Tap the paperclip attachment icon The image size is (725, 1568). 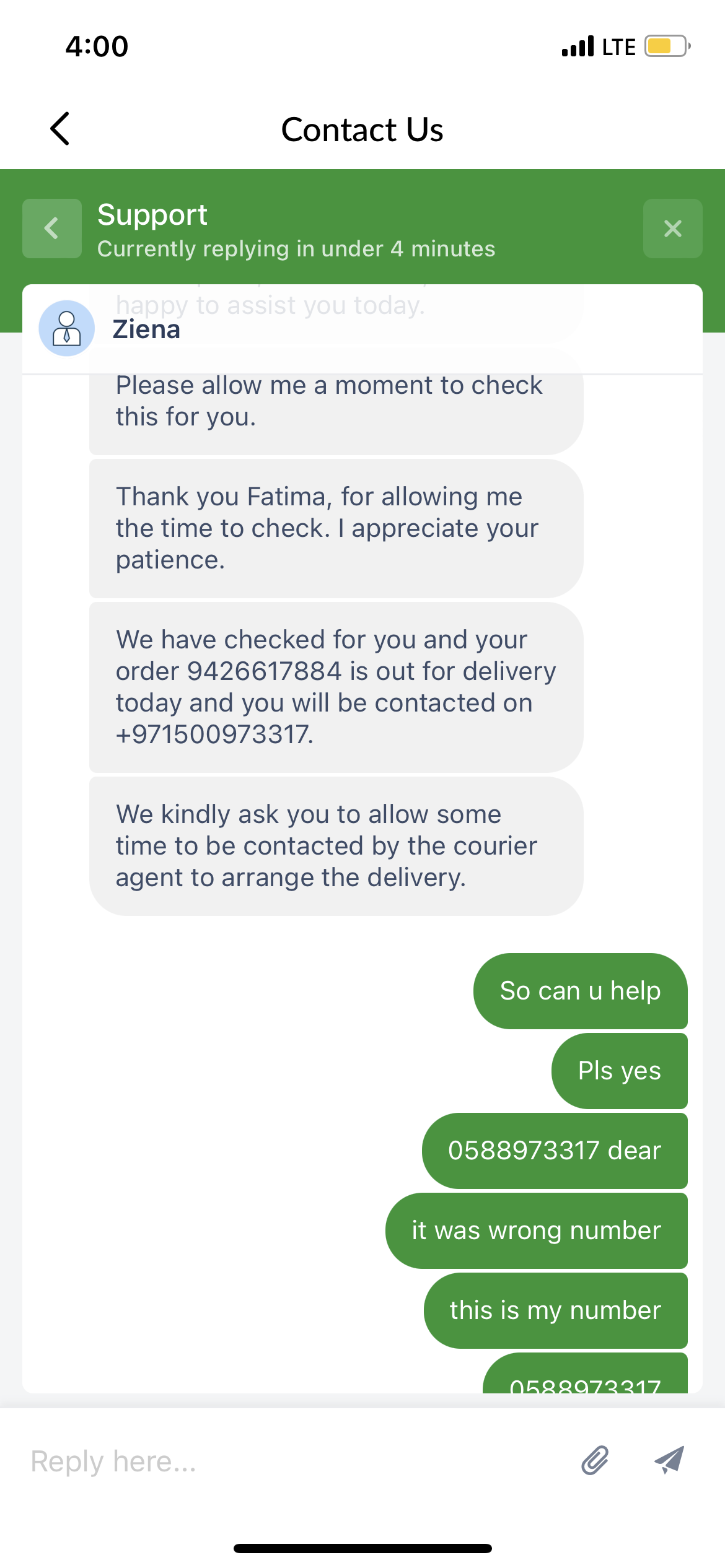[x=595, y=1460]
